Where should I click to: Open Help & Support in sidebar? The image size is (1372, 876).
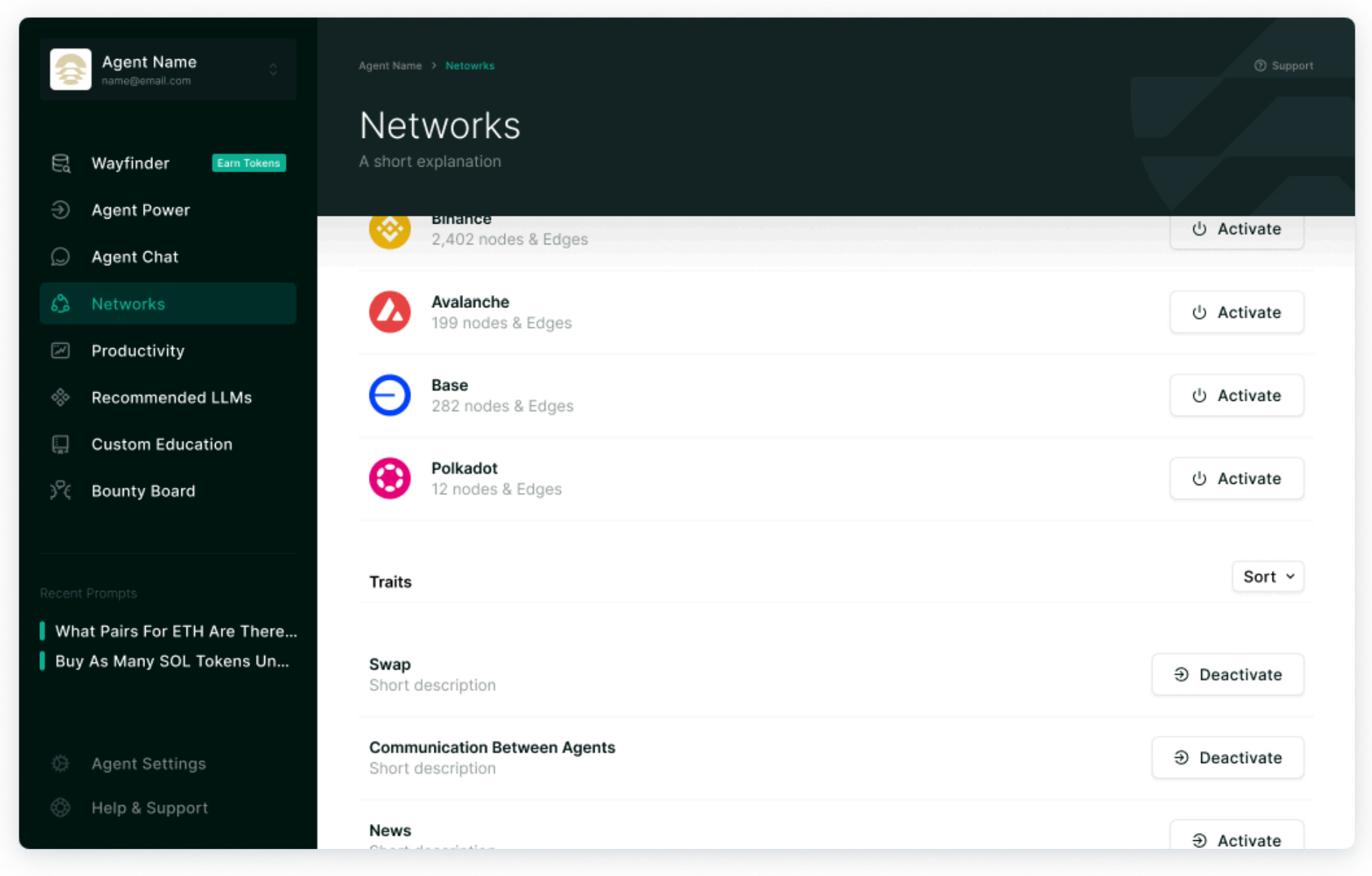point(149,808)
